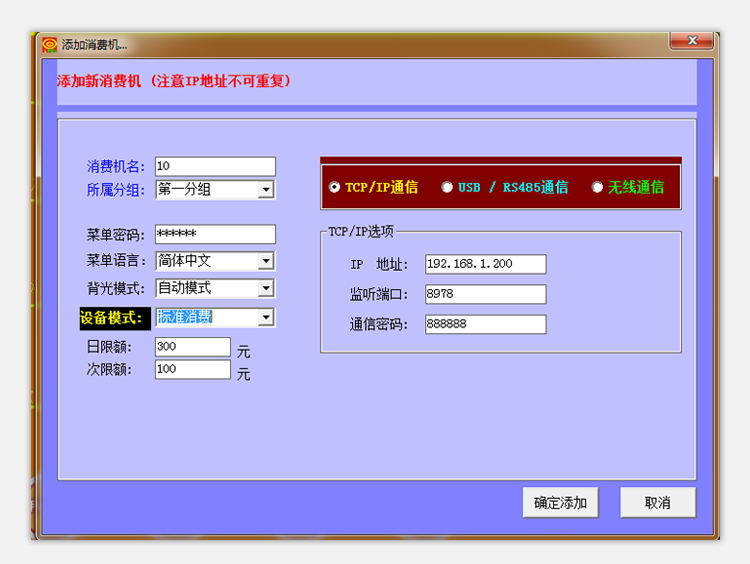
Task: Open the 设备模式 dropdown arrow
Action: tap(266, 318)
